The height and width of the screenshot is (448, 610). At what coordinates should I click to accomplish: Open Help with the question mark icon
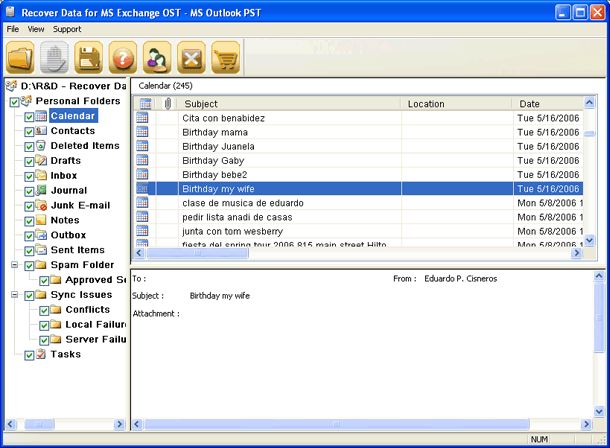(x=123, y=58)
